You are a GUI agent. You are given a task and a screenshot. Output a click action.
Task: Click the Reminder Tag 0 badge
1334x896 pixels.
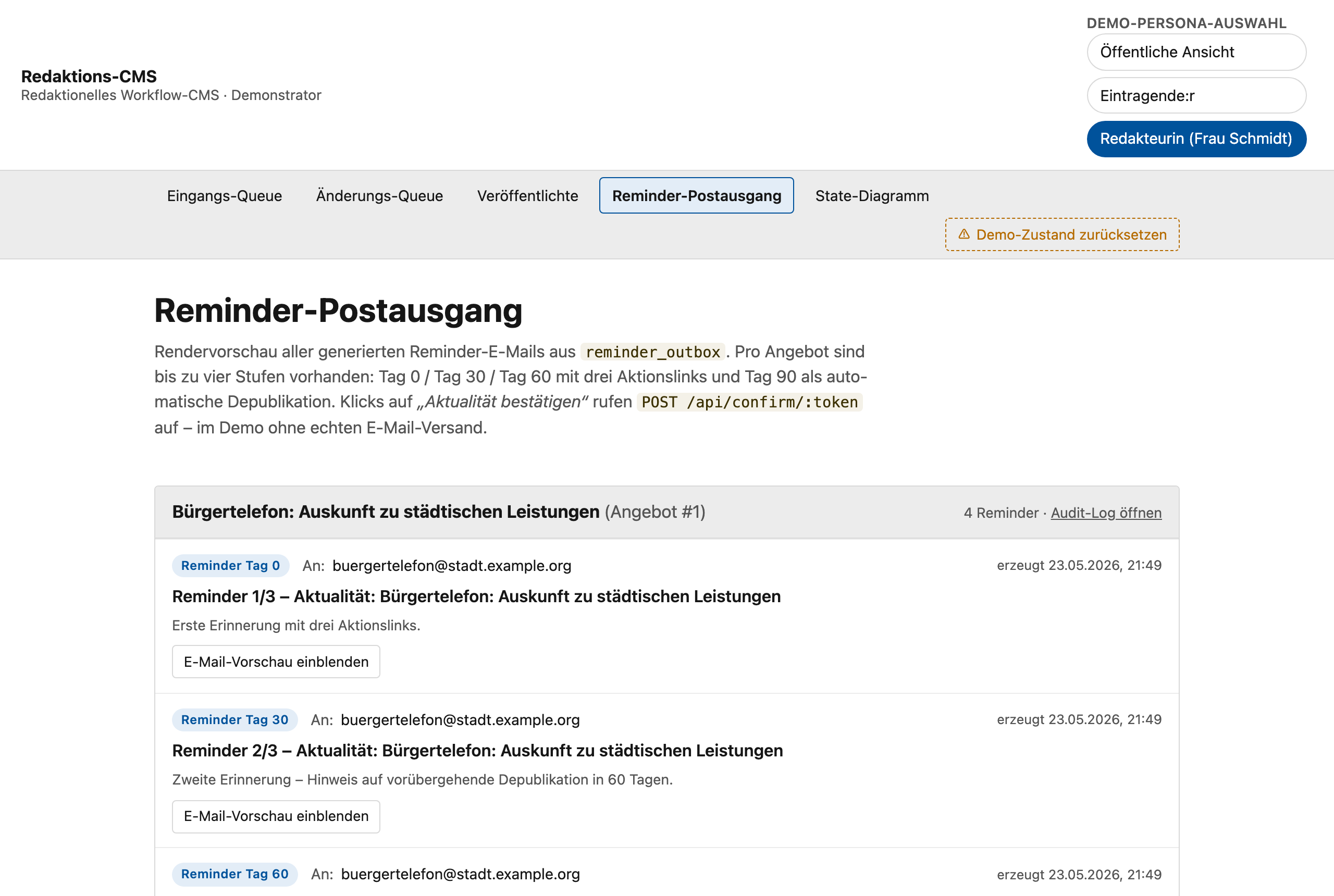[x=230, y=566]
